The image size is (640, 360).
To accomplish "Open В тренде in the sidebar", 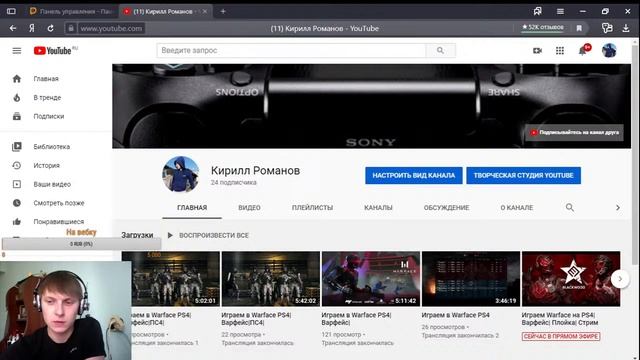I will [47, 98].
